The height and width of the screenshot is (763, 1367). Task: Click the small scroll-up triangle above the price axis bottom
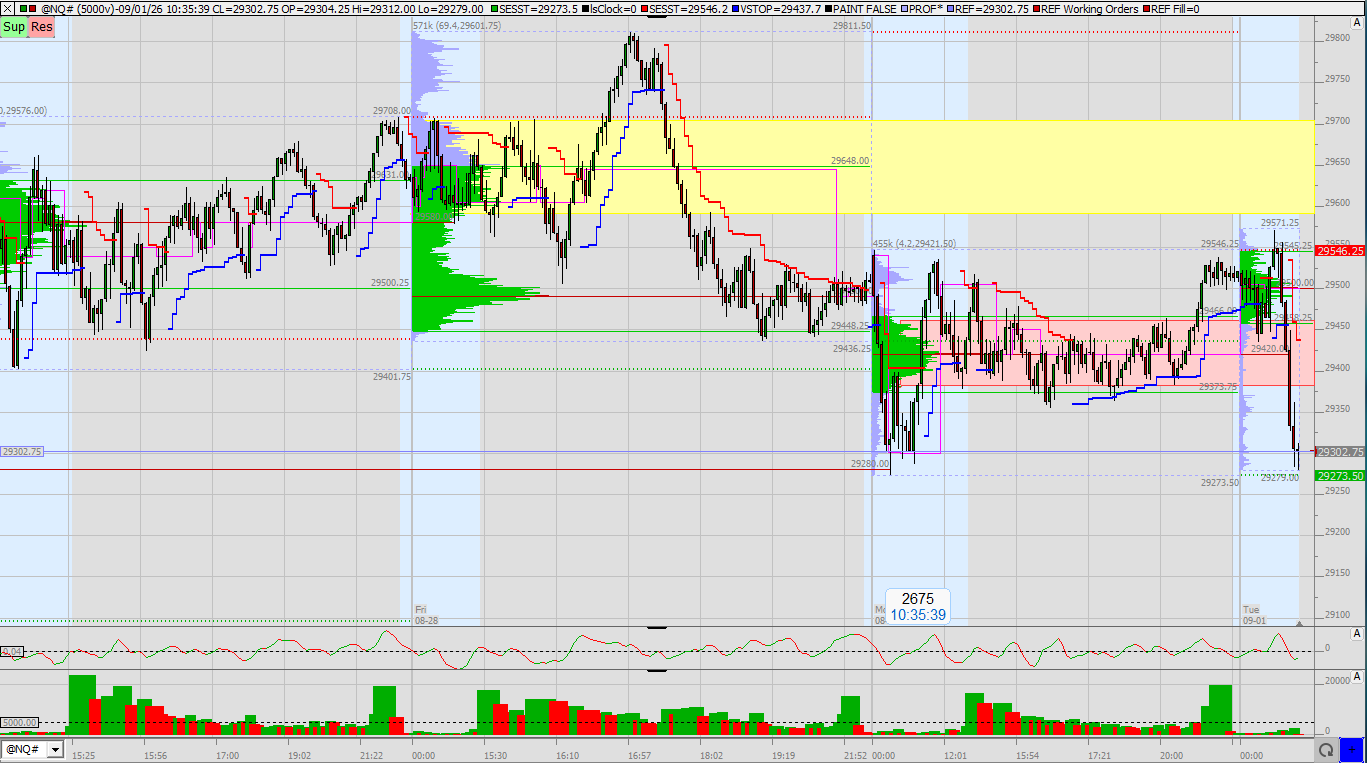[x=1300, y=622]
